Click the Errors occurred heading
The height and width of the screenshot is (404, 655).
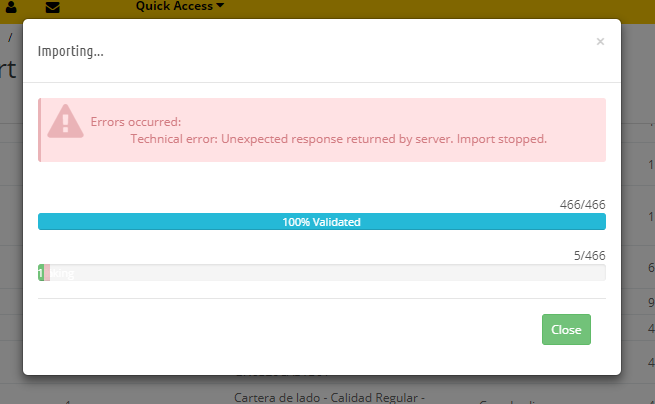135,122
